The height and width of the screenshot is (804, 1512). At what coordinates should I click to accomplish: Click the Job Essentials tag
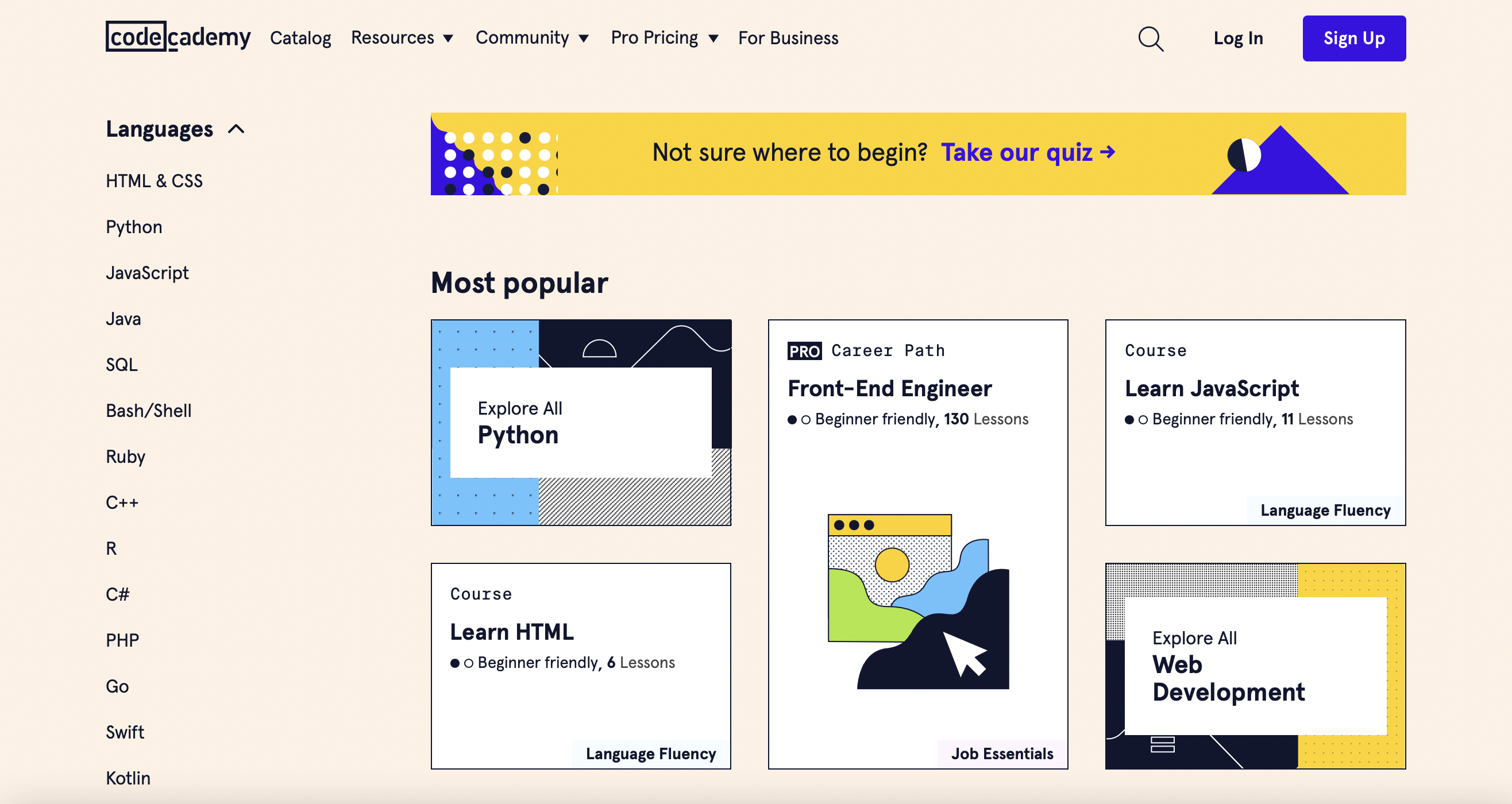[x=1002, y=754]
